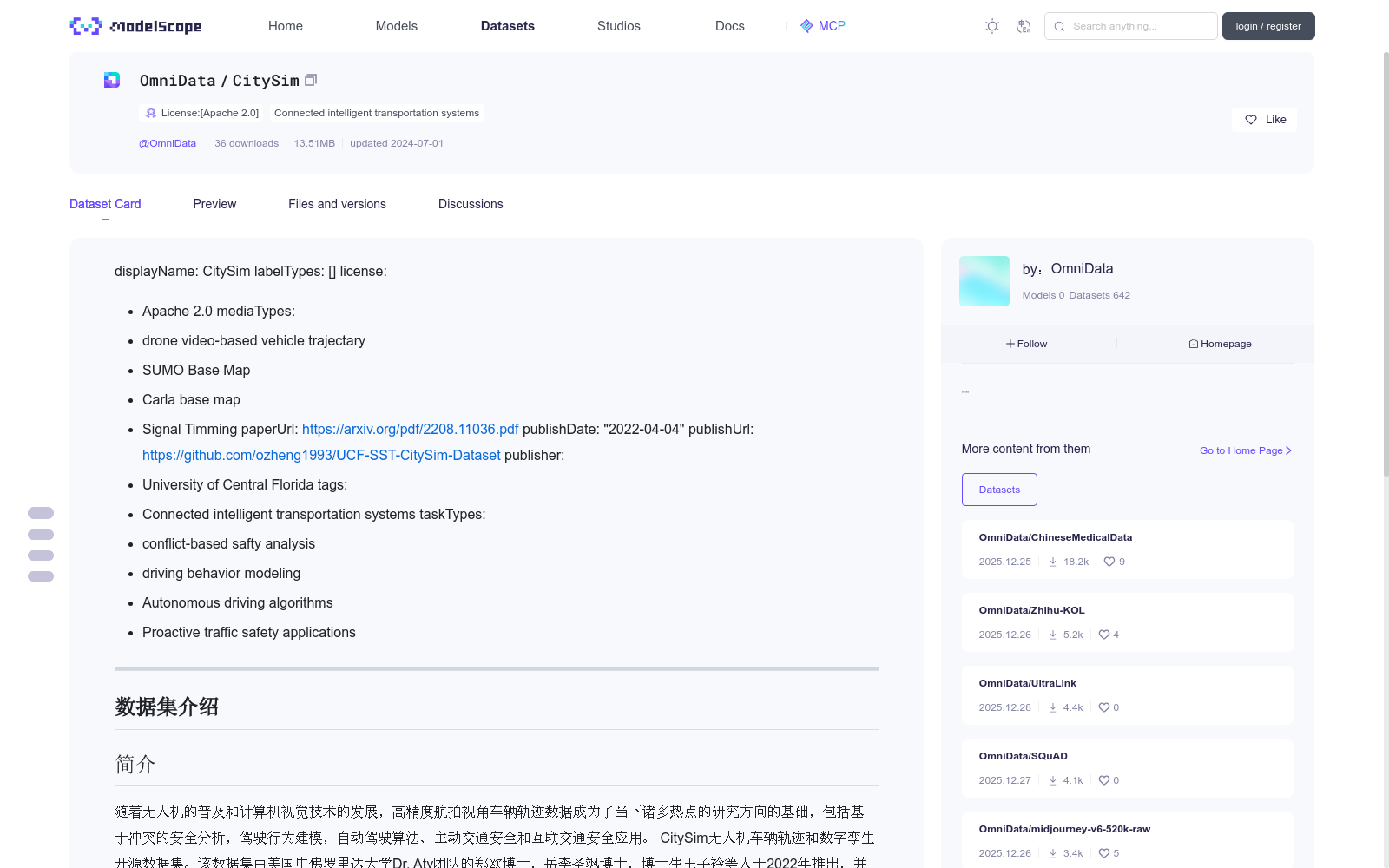Screen dimensions: 1389x868
Task: Click the 'updated 2024-07-01' text
Action: (397, 143)
